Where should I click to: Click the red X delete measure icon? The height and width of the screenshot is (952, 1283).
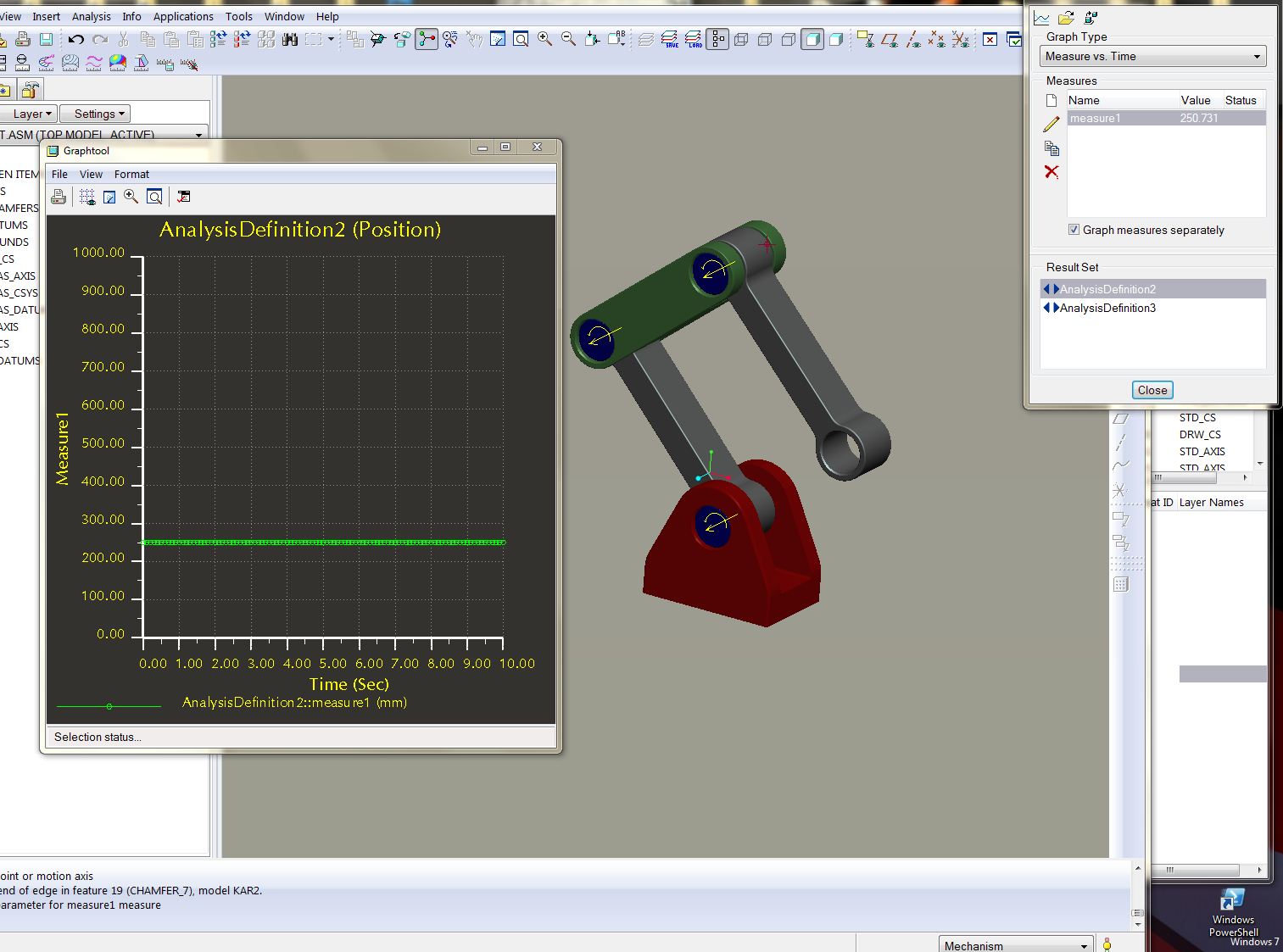pos(1052,172)
